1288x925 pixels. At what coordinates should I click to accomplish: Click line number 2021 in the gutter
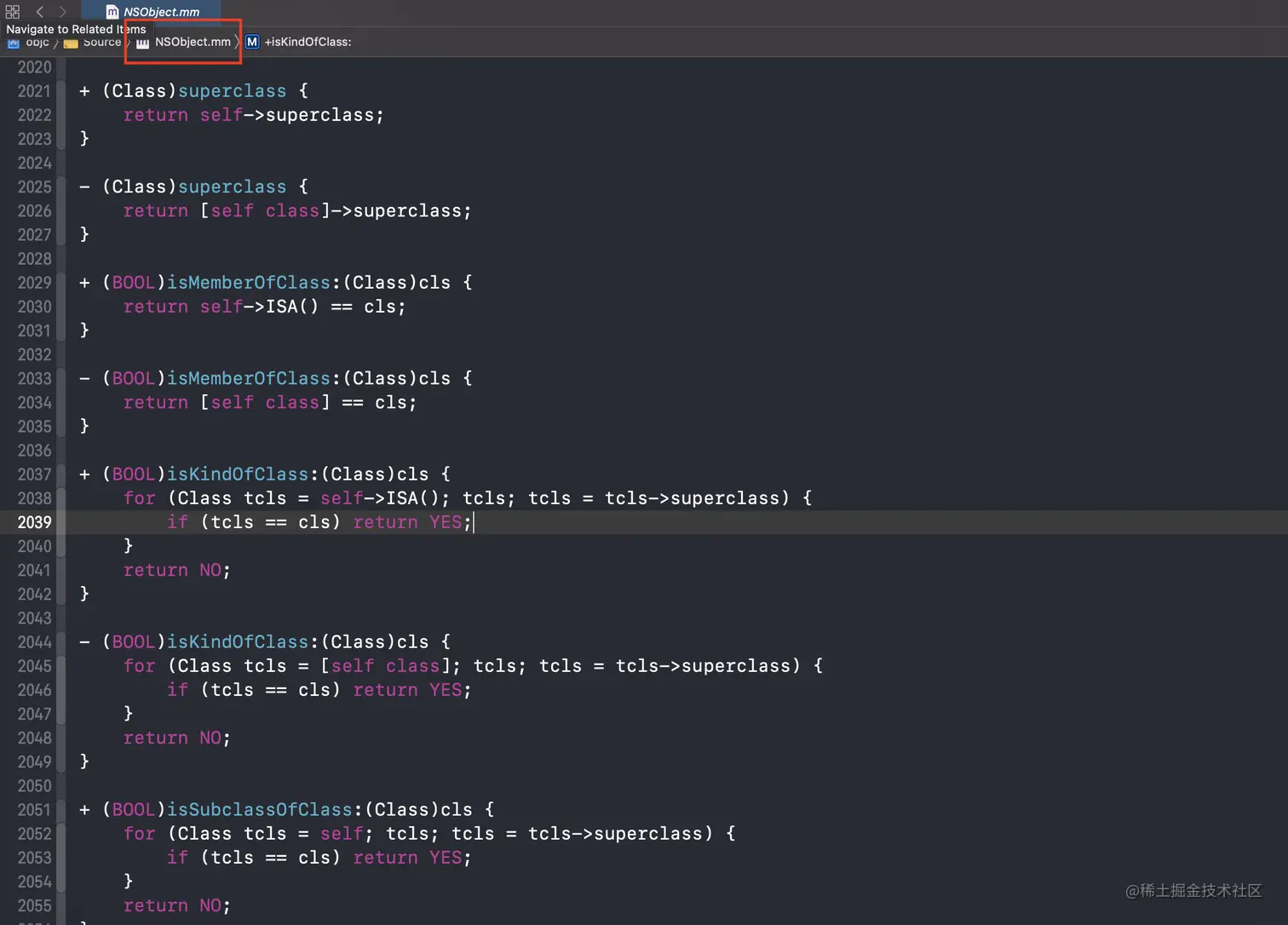coord(34,91)
